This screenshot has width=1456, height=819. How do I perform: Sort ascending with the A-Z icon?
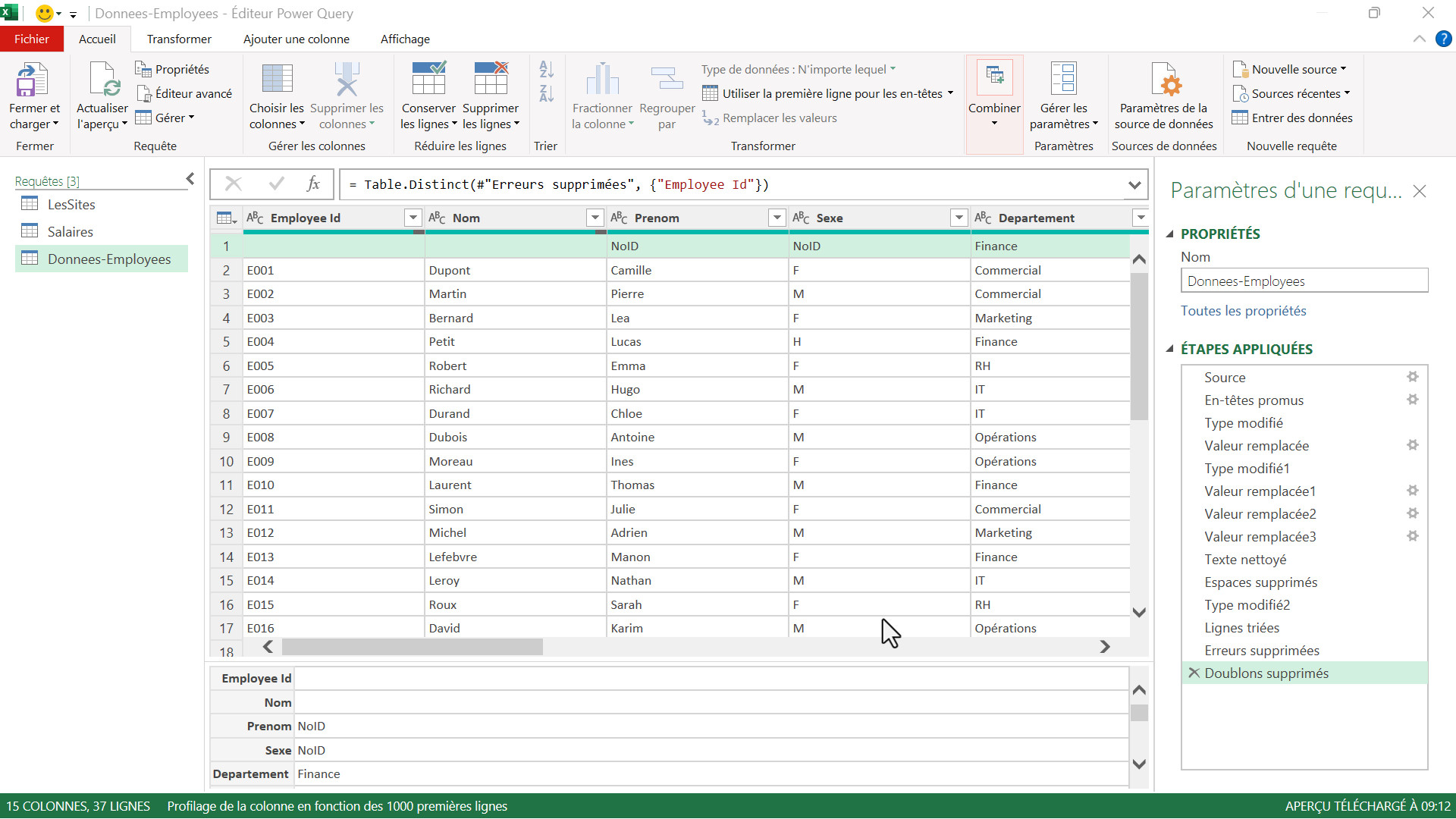(546, 70)
